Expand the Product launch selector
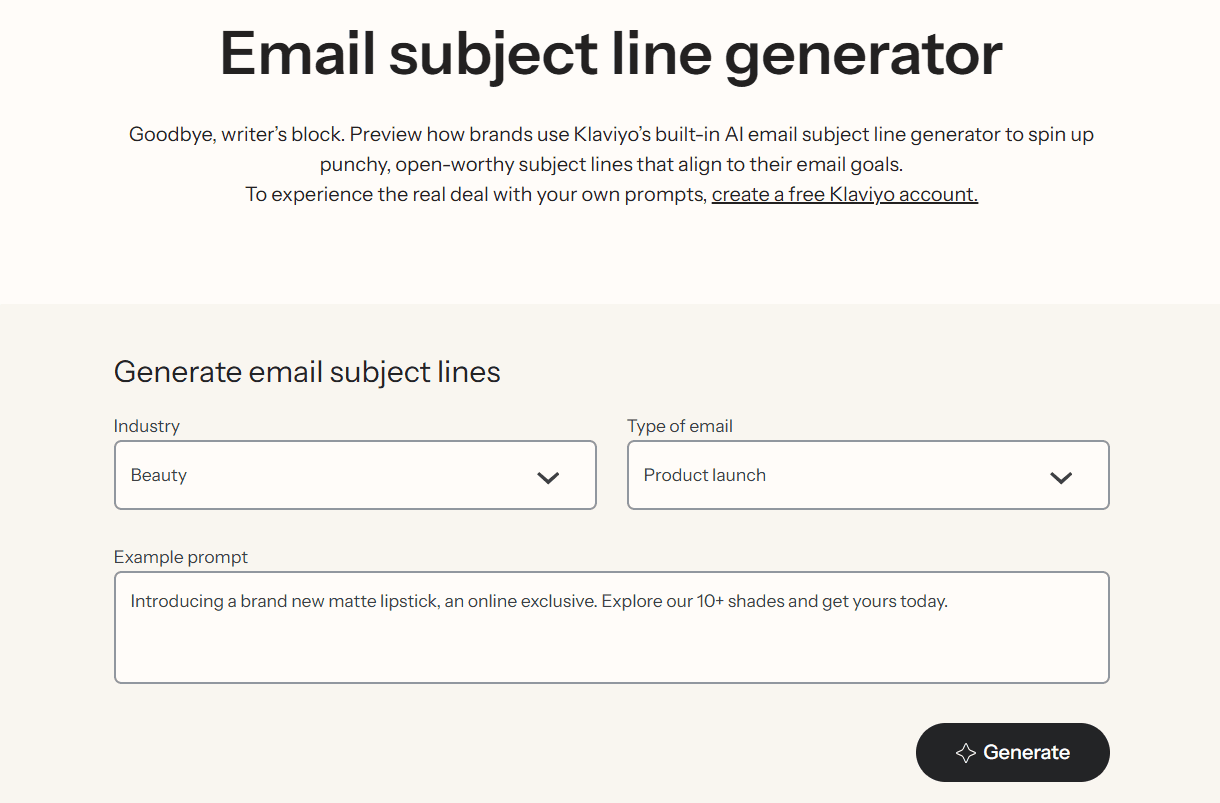 (868, 475)
